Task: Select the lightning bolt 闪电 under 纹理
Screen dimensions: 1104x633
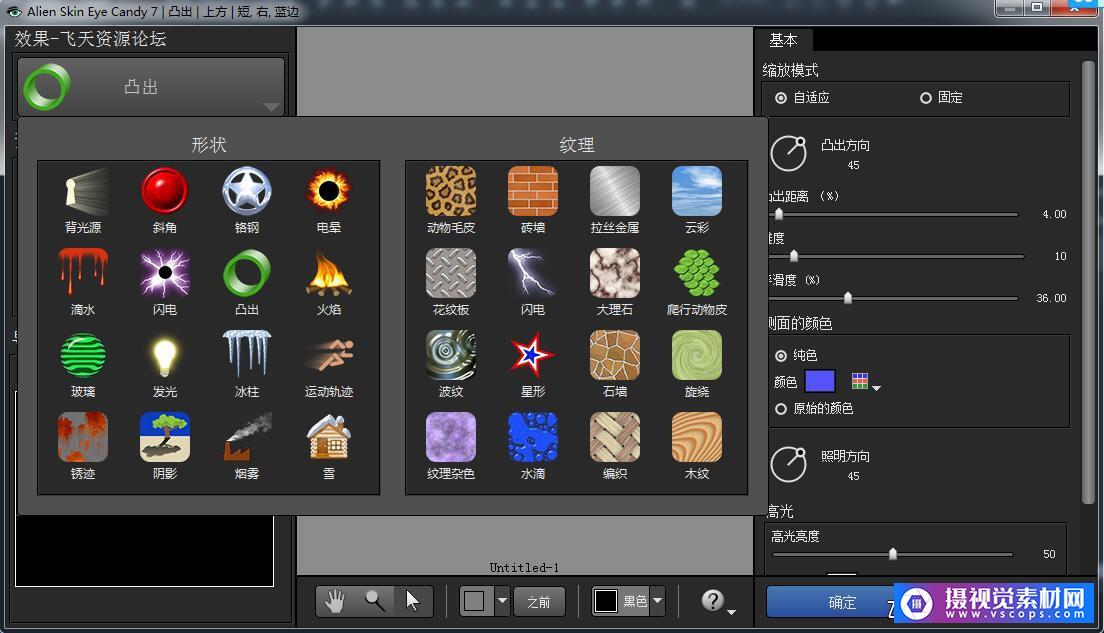Action: point(533,282)
